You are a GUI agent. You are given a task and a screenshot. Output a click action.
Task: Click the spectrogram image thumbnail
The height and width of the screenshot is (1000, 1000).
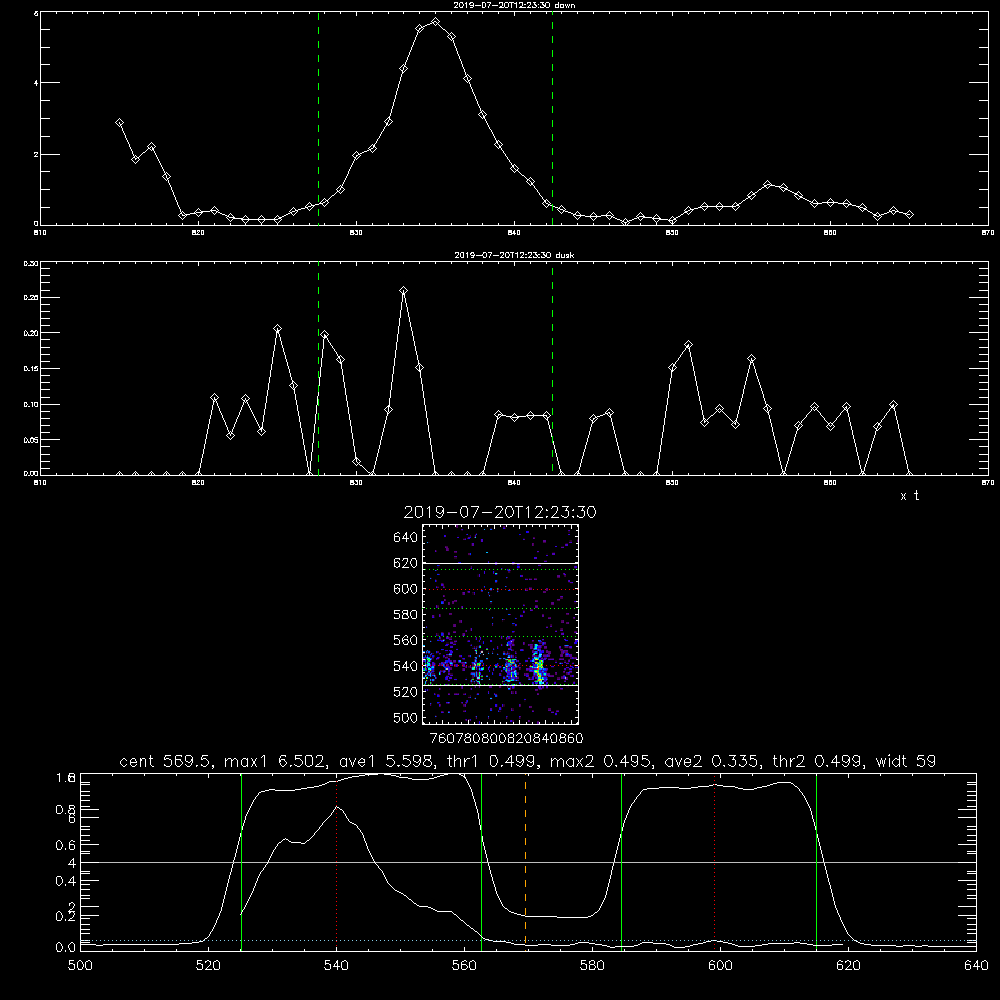pos(500,624)
